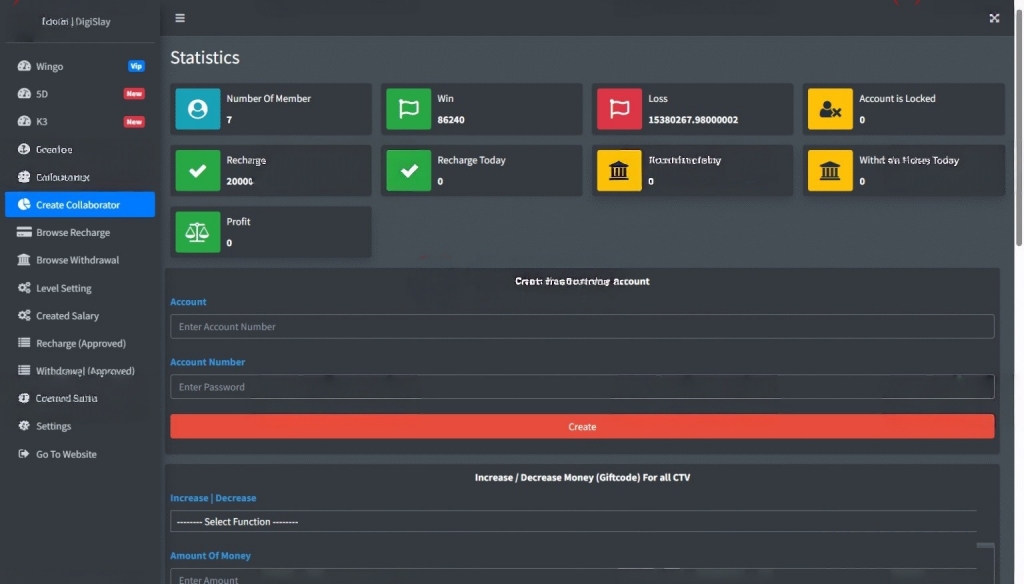Screen dimensions: 1024x584
Task: Click the green Win flag icon
Action: click(408, 108)
